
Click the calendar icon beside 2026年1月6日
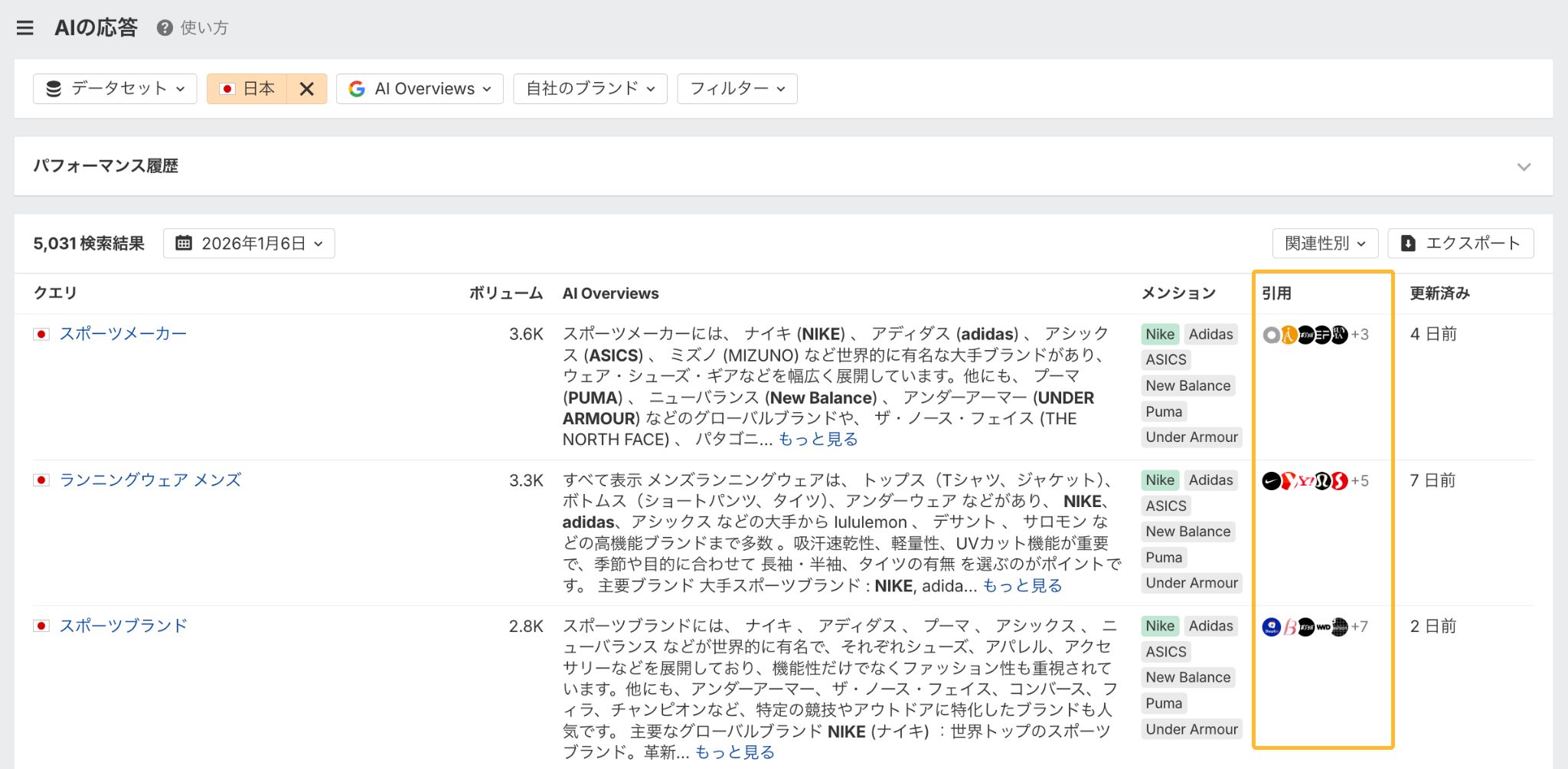click(x=184, y=244)
